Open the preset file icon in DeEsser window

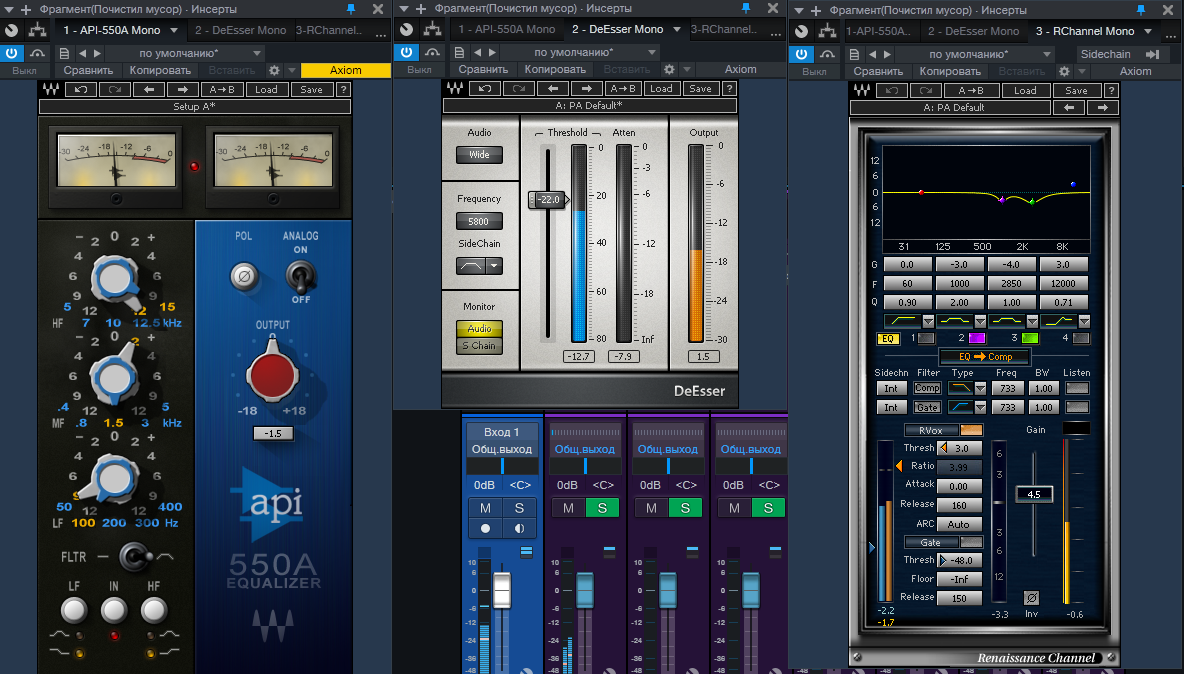458,52
